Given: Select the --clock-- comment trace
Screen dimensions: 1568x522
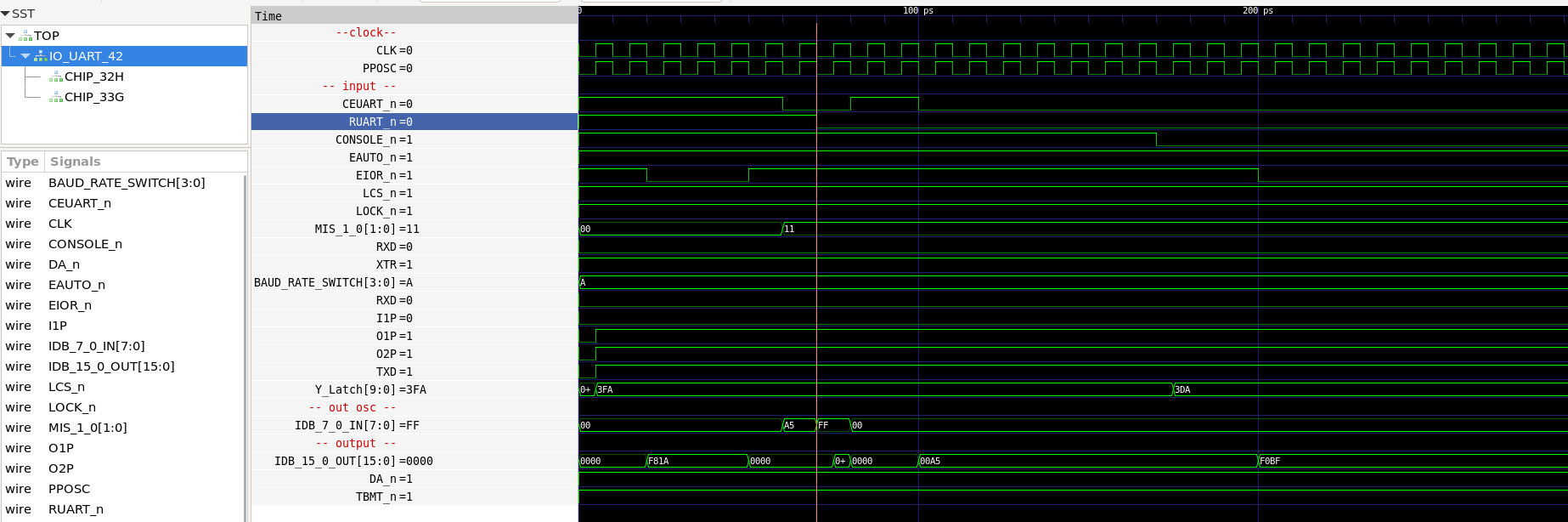Looking at the screenshot, I should [366, 32].
